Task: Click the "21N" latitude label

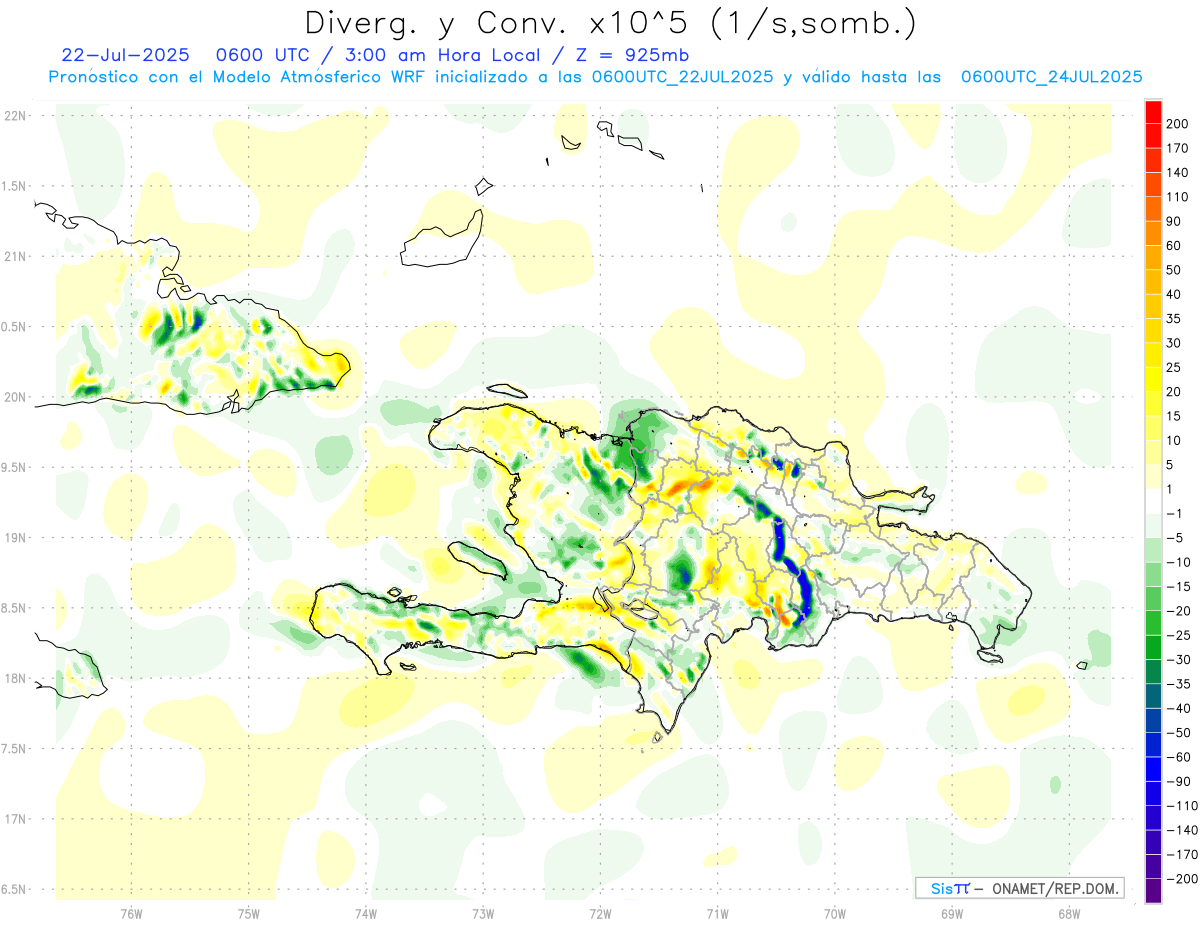Action: pyautogui.click(x=14, y=257)
